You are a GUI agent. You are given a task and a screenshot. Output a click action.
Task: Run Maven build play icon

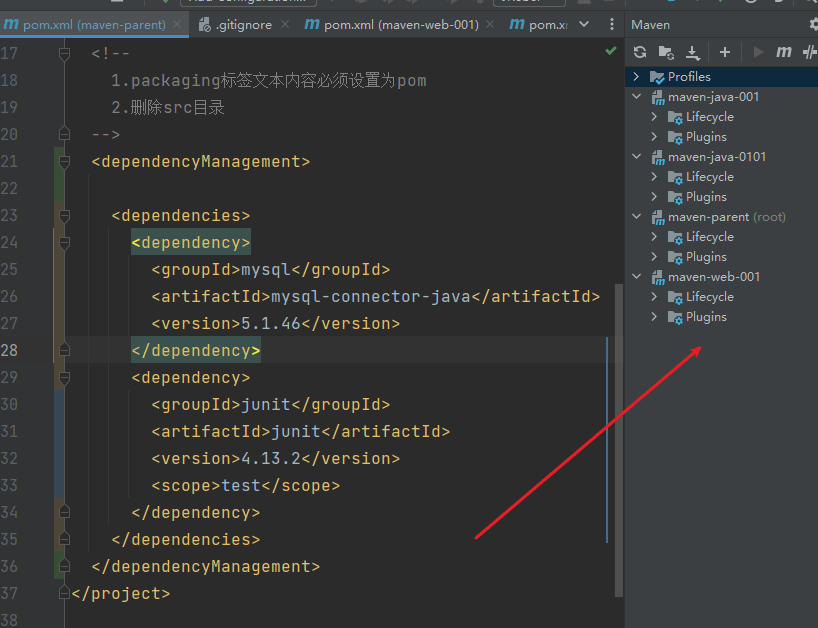click(759, 52)
